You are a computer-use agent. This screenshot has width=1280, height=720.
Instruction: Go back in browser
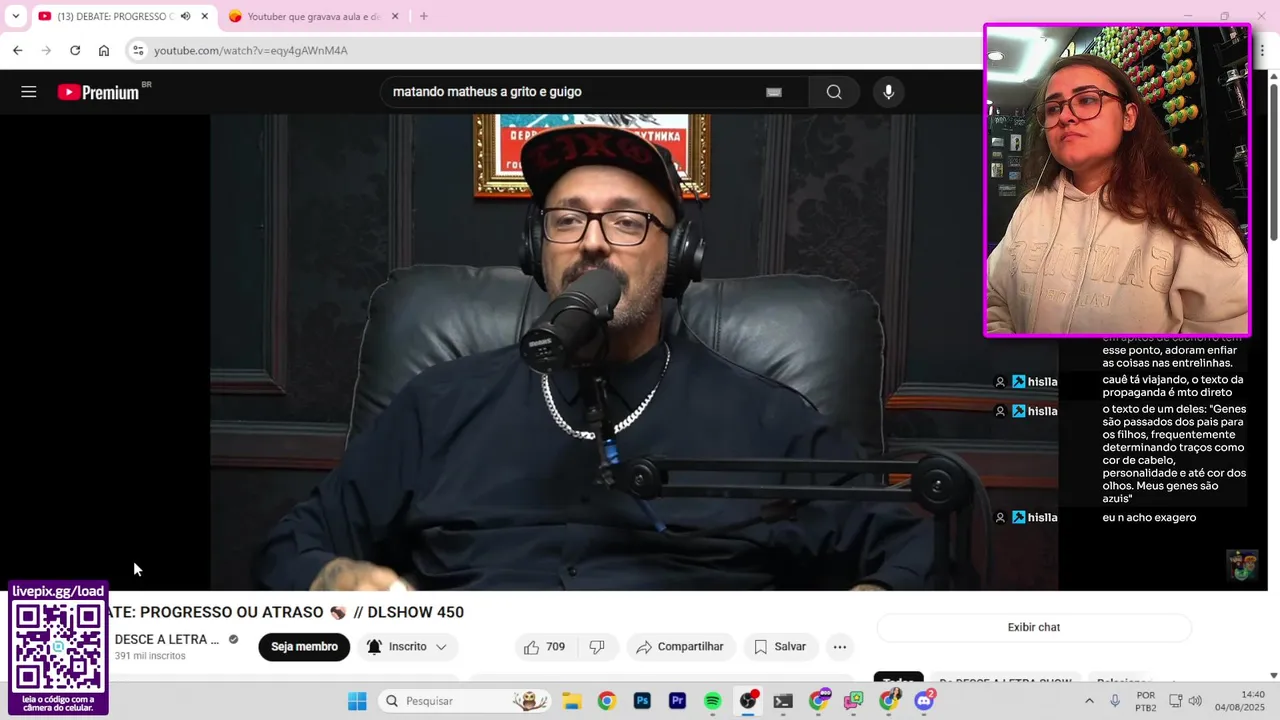pyautogui.click(x=17, y=50)
